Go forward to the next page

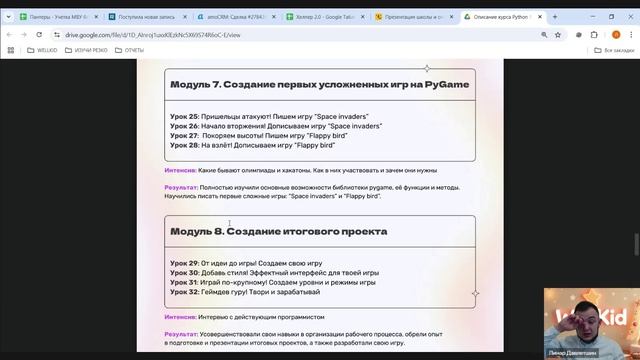tap(24, 35)
